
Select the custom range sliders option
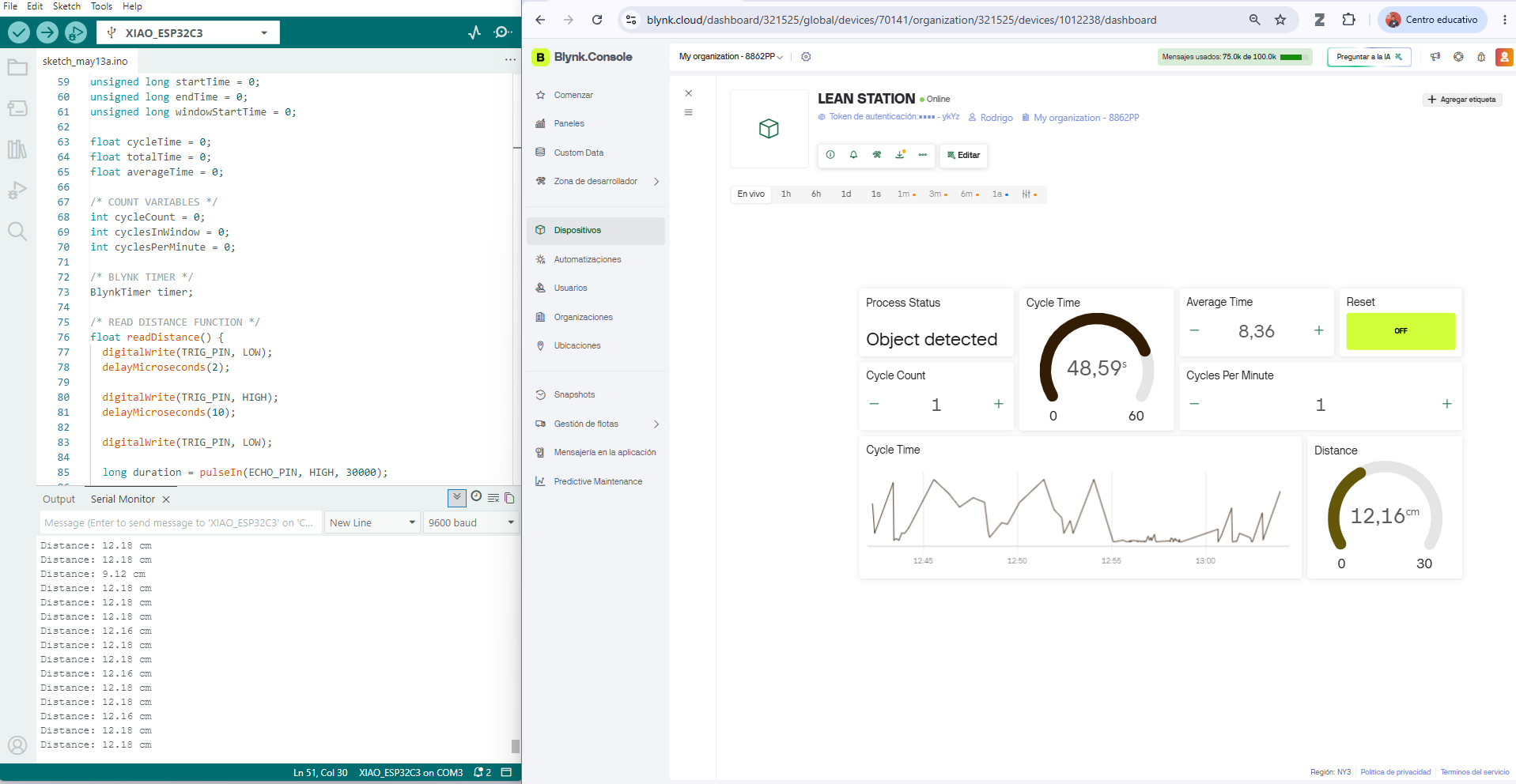point(1029,194)
